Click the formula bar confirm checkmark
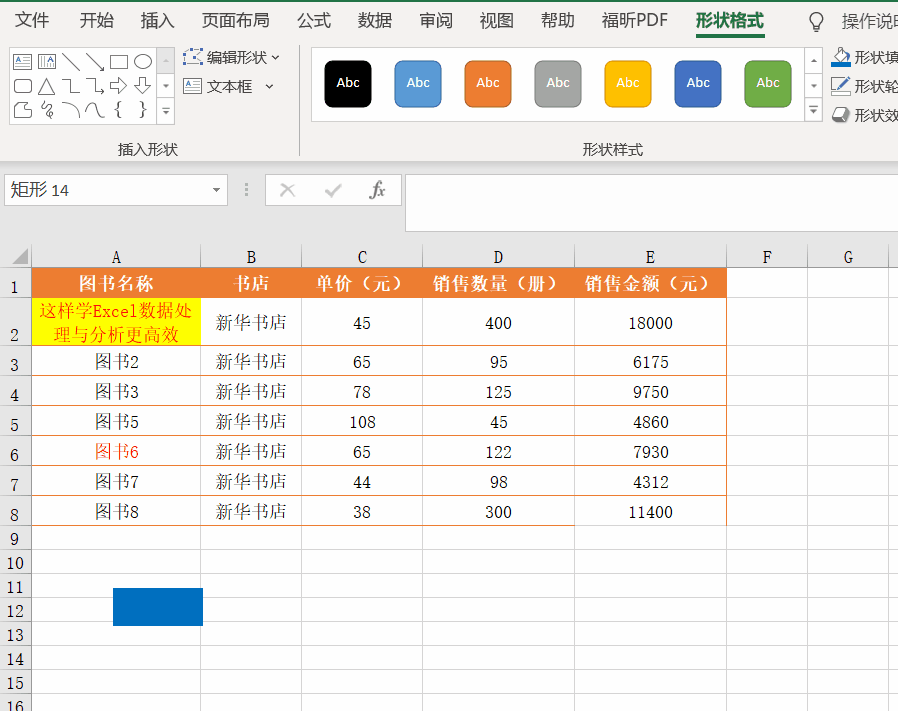Screen dimensions: 898x711 (x=333, y=190)
